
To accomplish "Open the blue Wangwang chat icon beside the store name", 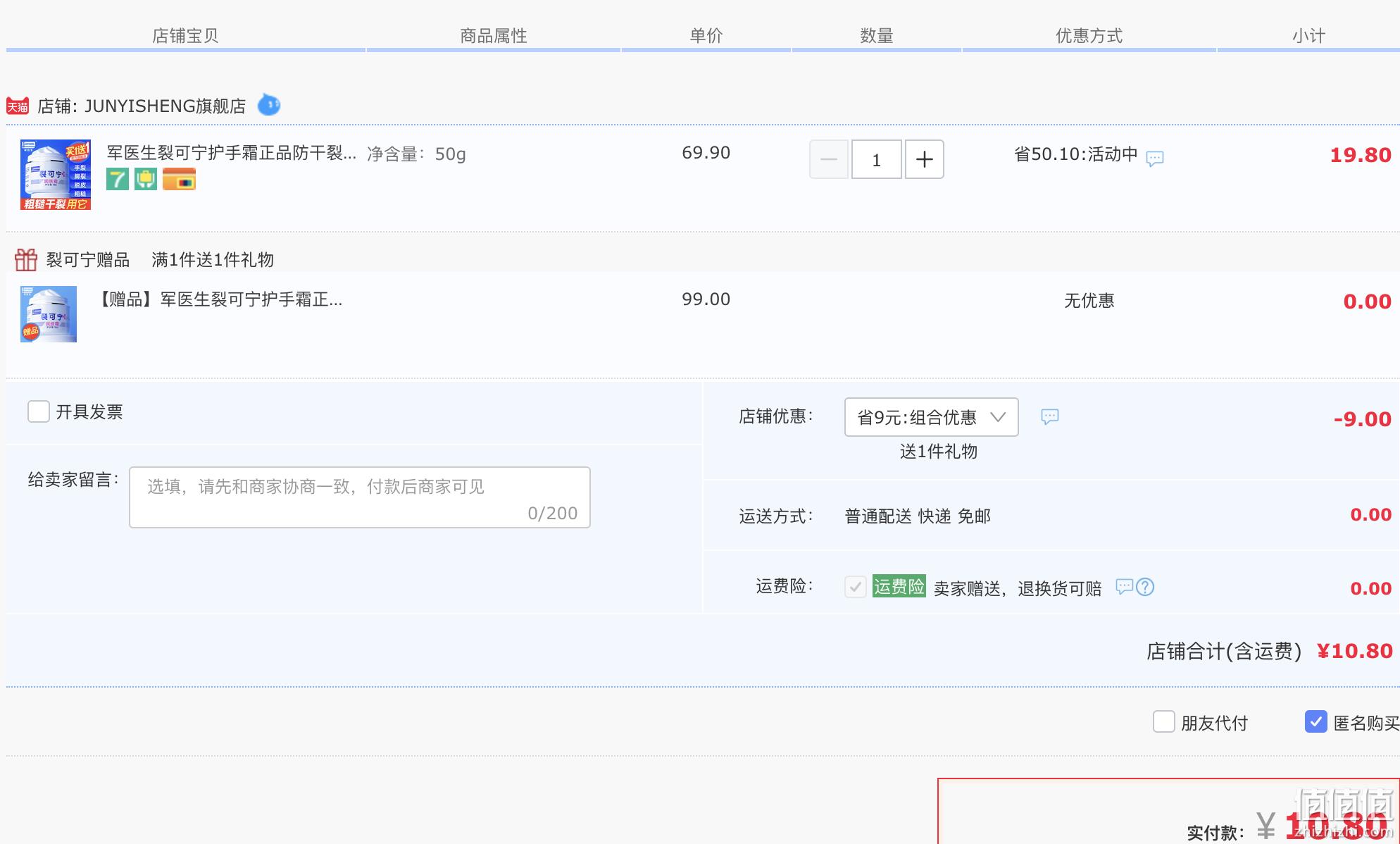I will click(x=269, y=104).
